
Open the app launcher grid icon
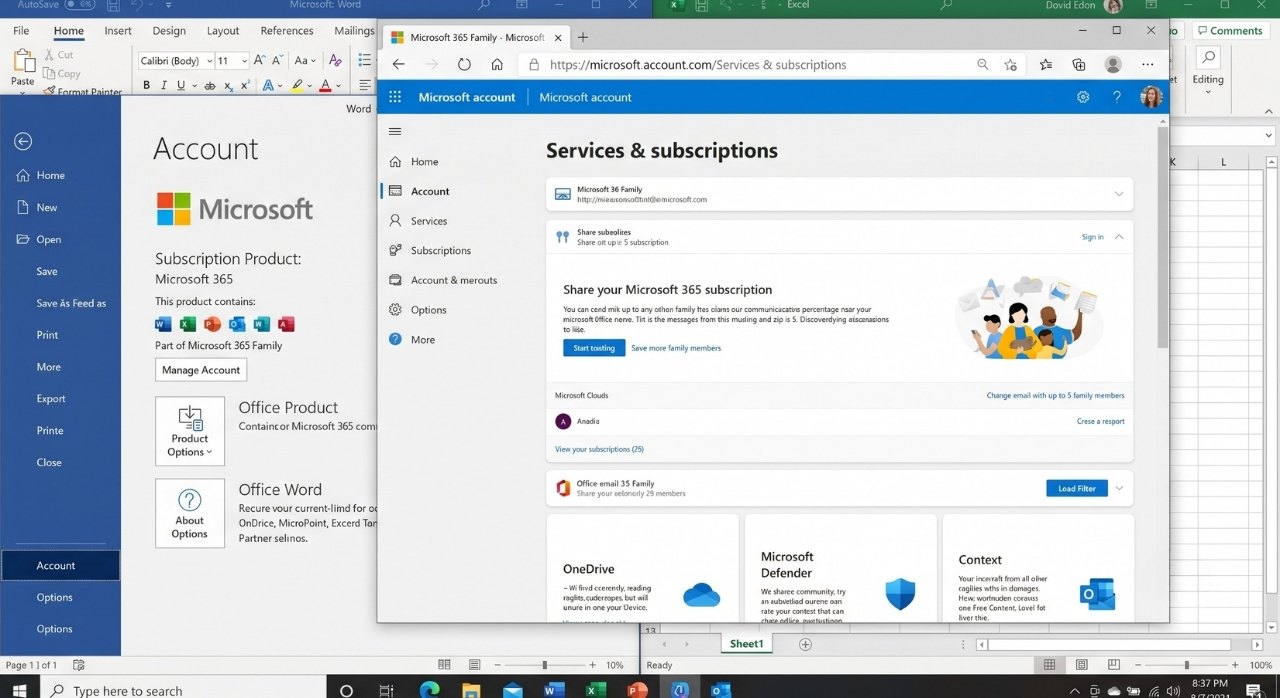point(395,97)
